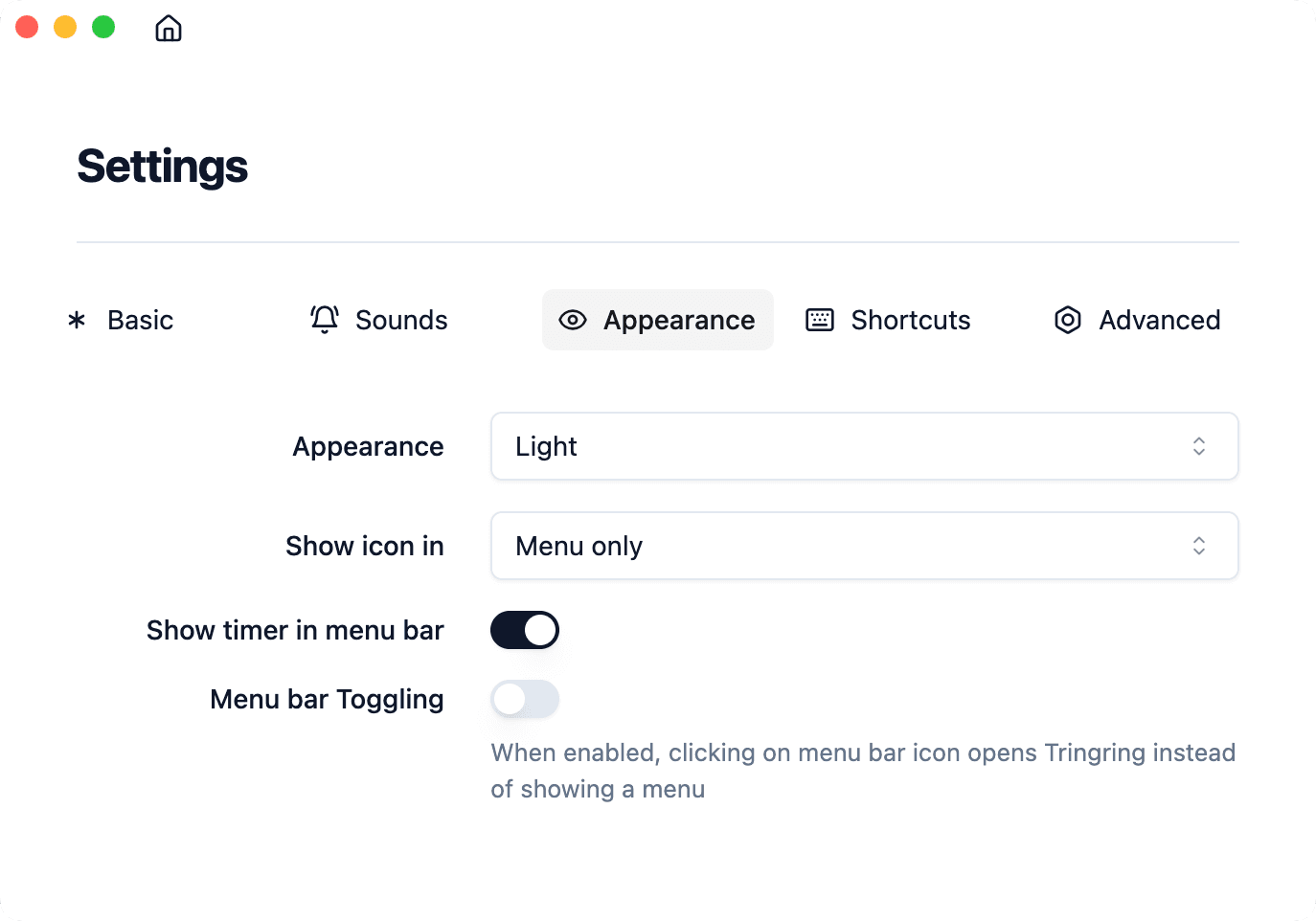1316x921 pixels.
Task: Switch to the Sounds tab
Action: [401, 320]
